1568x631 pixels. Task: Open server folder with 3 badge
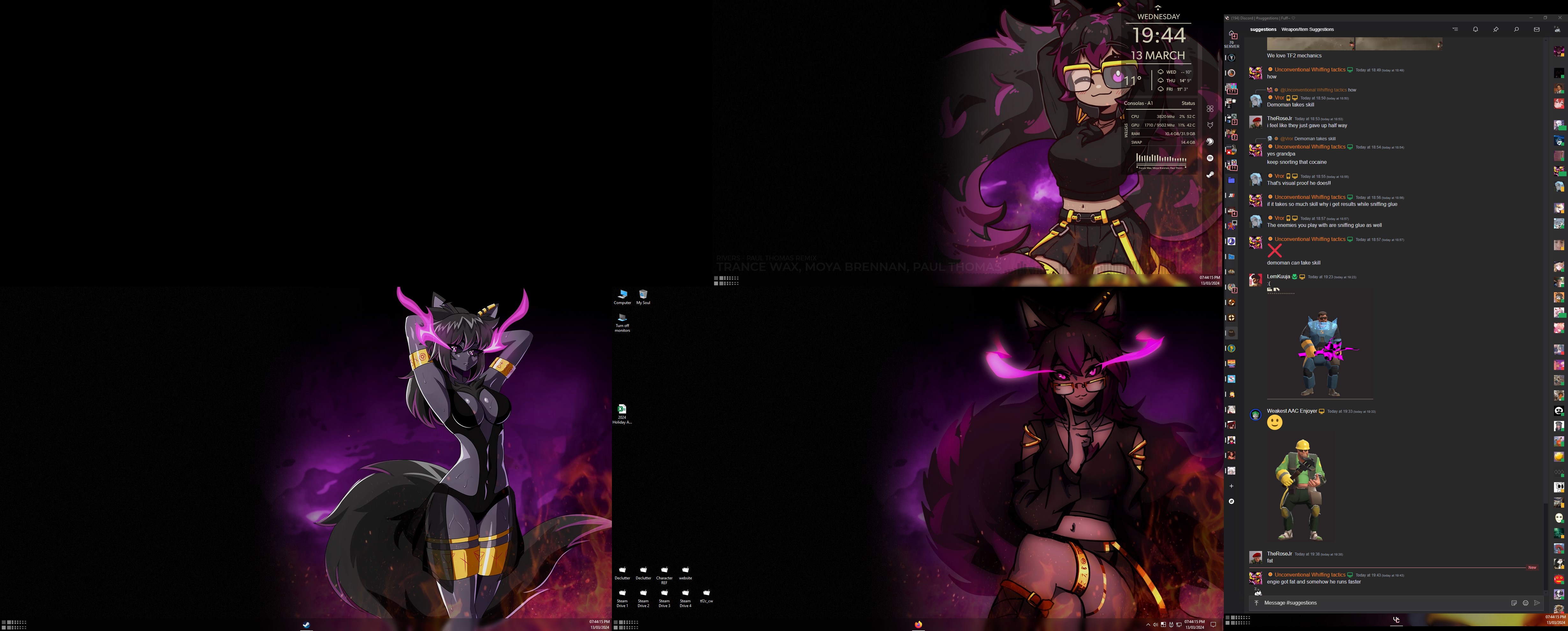1231,119
